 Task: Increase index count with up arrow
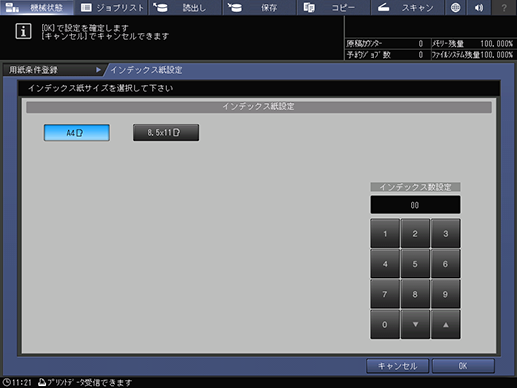pyautogui.click(x=446, y=324)
